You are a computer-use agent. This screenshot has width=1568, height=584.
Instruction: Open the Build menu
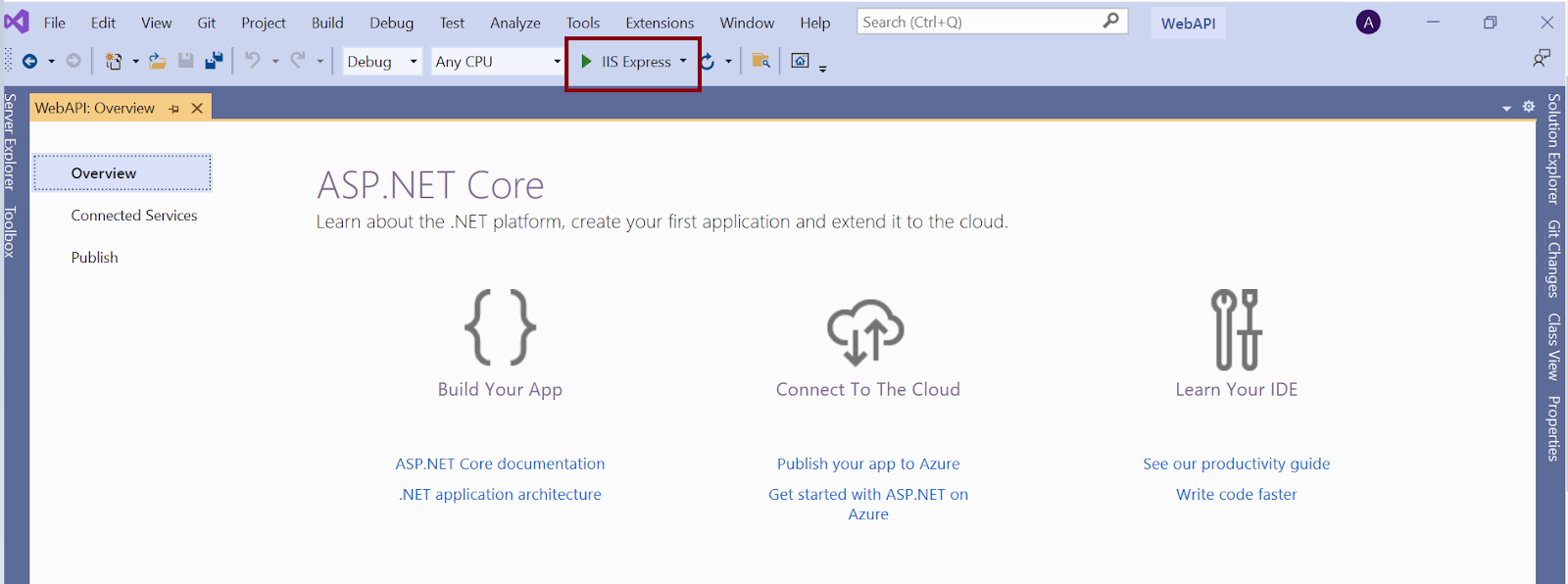tap(327, 23)
